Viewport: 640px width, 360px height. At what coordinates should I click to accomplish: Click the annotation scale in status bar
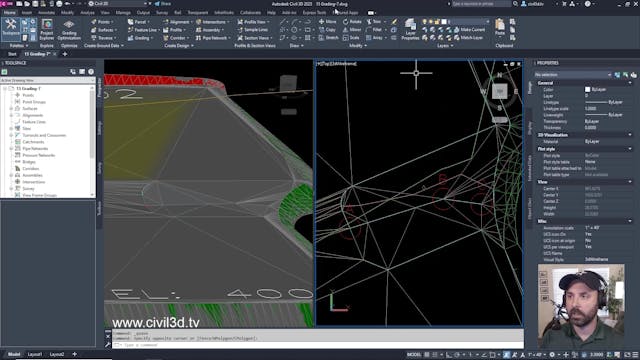click(536, 355)
